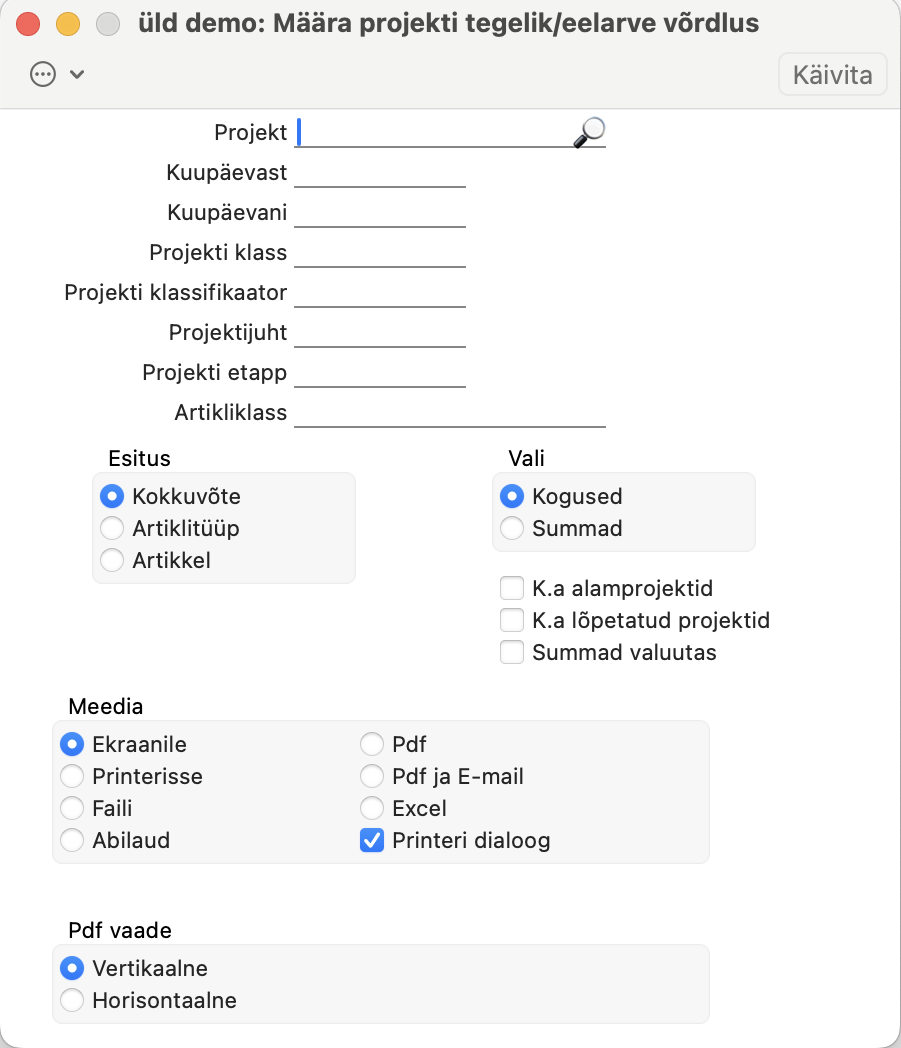901x1048 pixels.
Task: Tick K.a lõpetatud projektid checkbox
Action: [512, 621]
